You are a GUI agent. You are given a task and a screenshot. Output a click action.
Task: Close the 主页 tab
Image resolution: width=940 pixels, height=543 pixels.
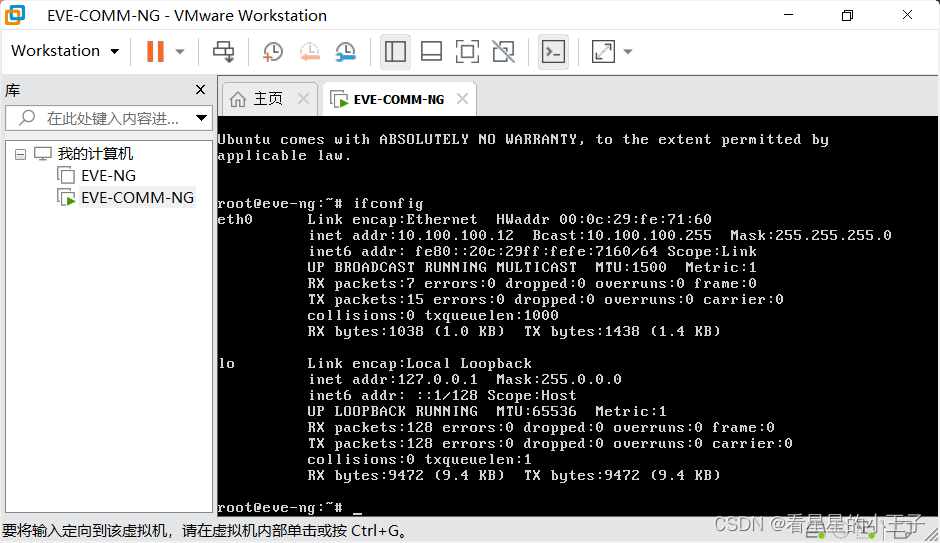(x=303, y=99)
